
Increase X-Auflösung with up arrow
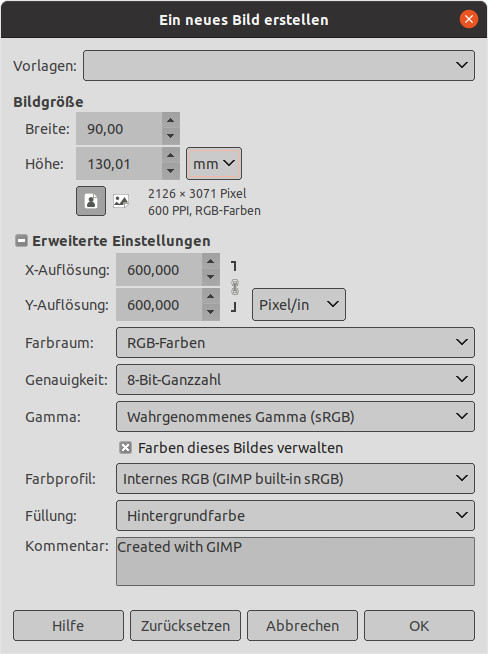click(211, 262)
